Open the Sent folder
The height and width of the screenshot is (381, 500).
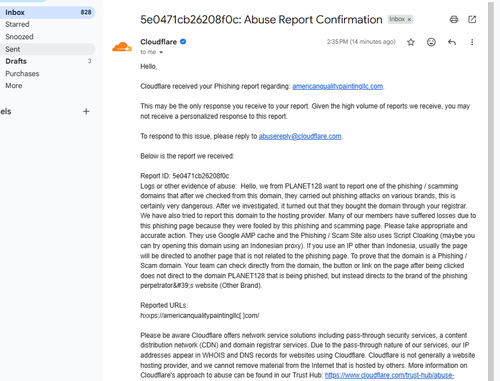(x=47, y=49)
